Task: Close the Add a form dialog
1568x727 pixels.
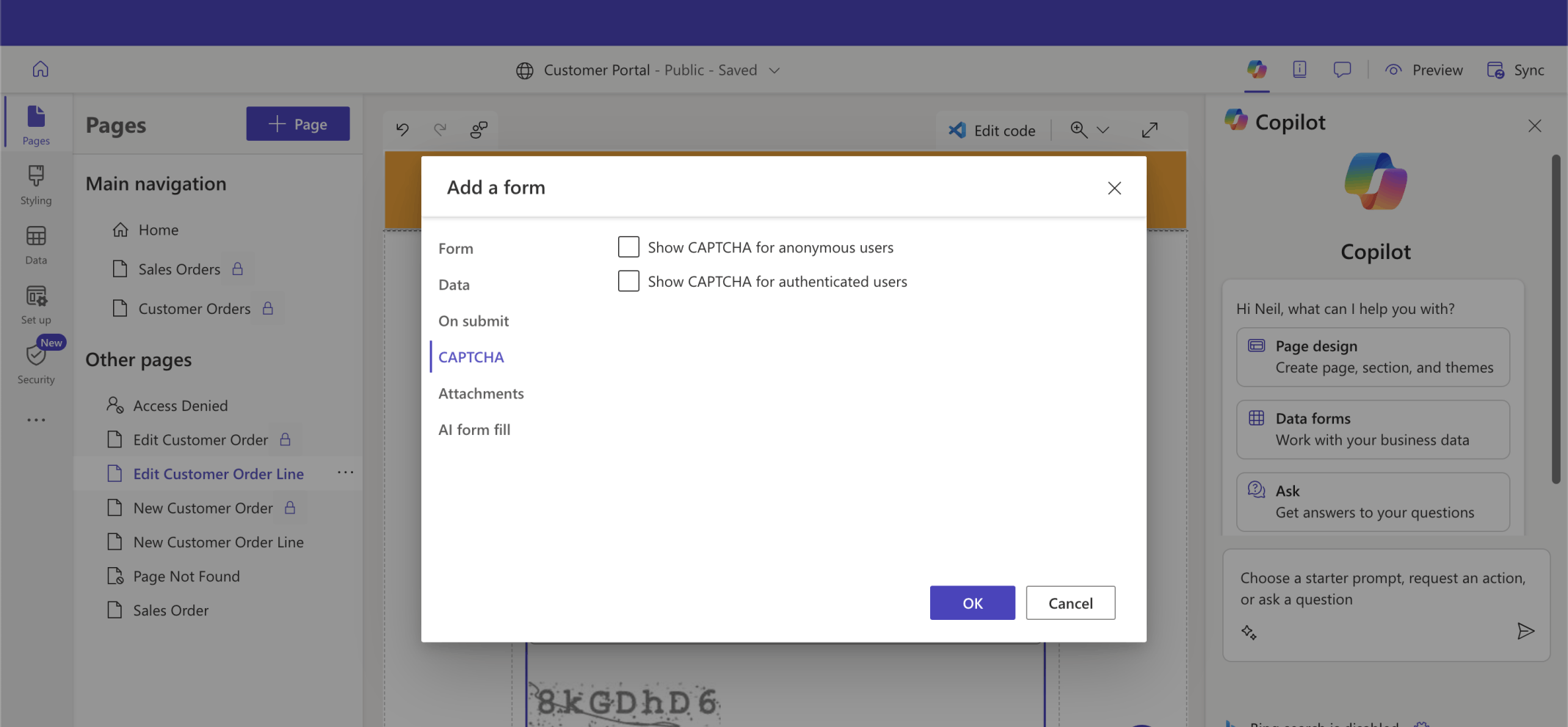Action: point(1114,188)
